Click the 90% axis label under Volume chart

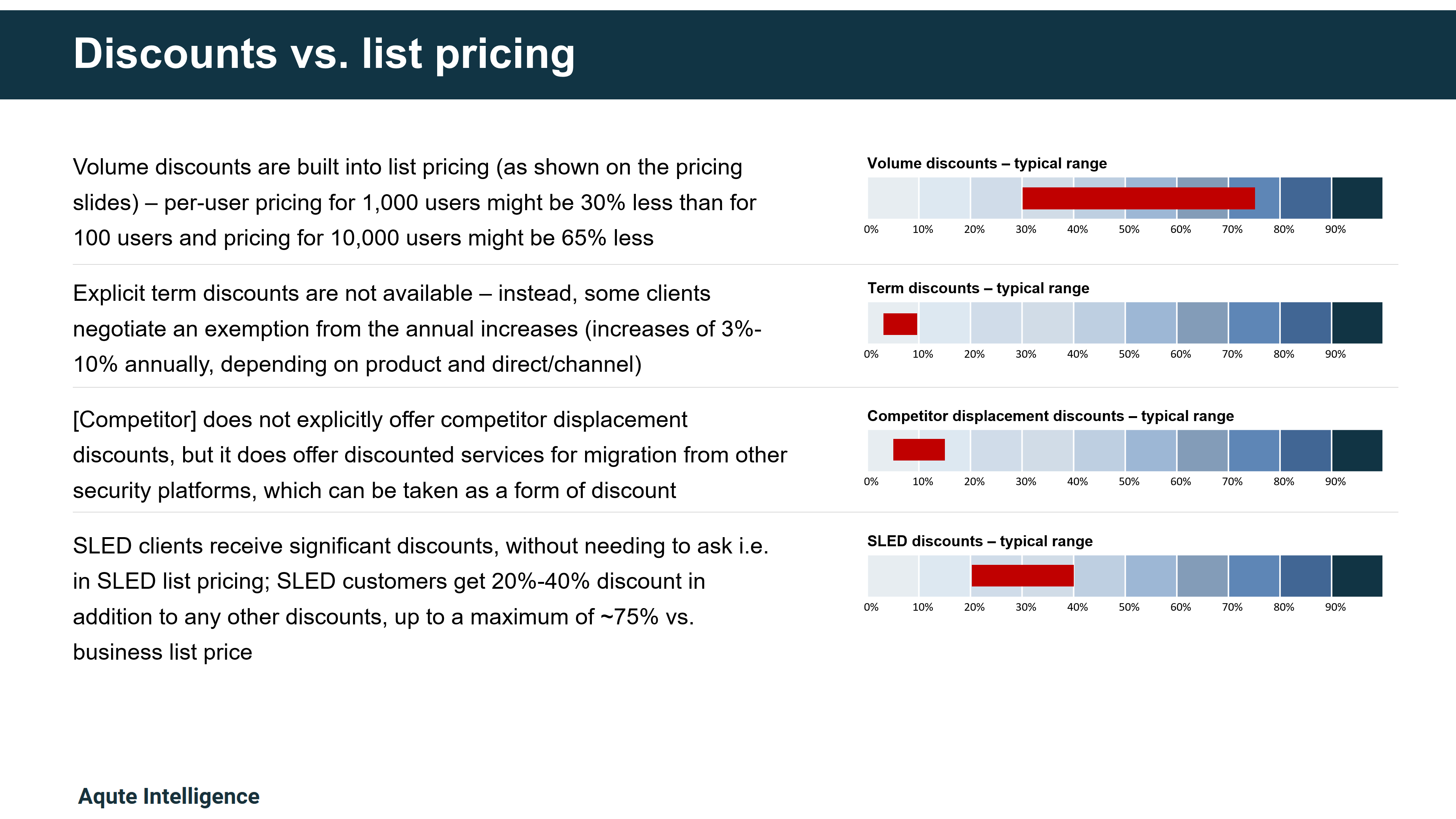(1335, 230)
